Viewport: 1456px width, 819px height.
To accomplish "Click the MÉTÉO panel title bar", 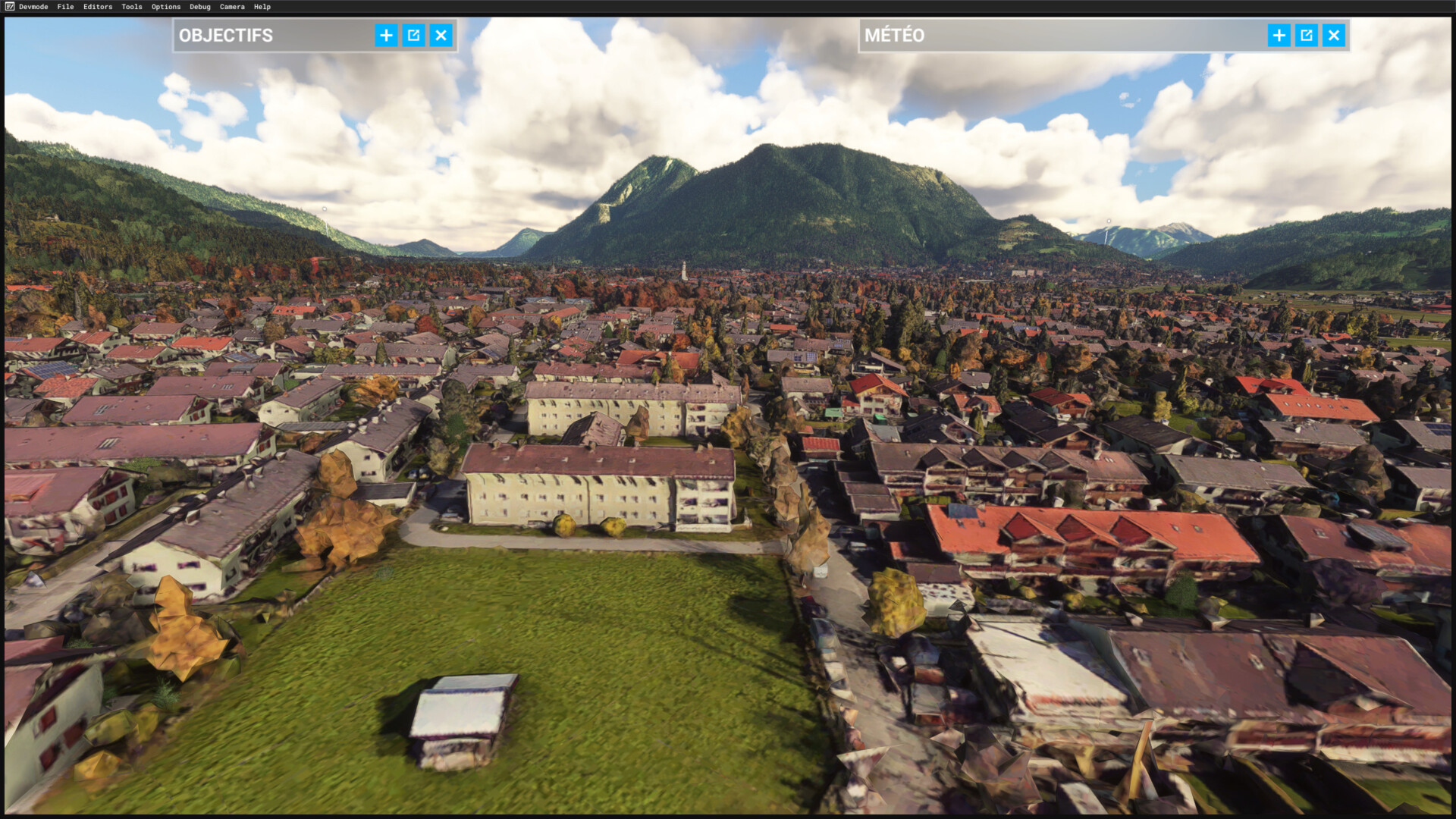I will (x=1062, y=35).
